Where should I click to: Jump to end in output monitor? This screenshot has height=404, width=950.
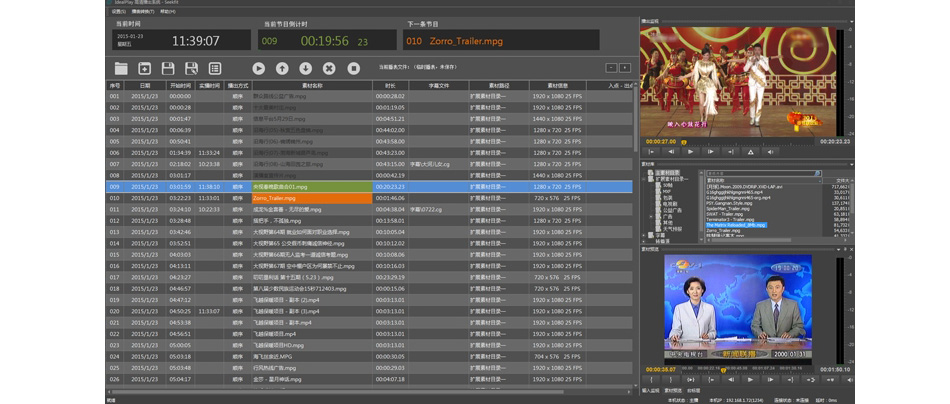tap(731, 152)
